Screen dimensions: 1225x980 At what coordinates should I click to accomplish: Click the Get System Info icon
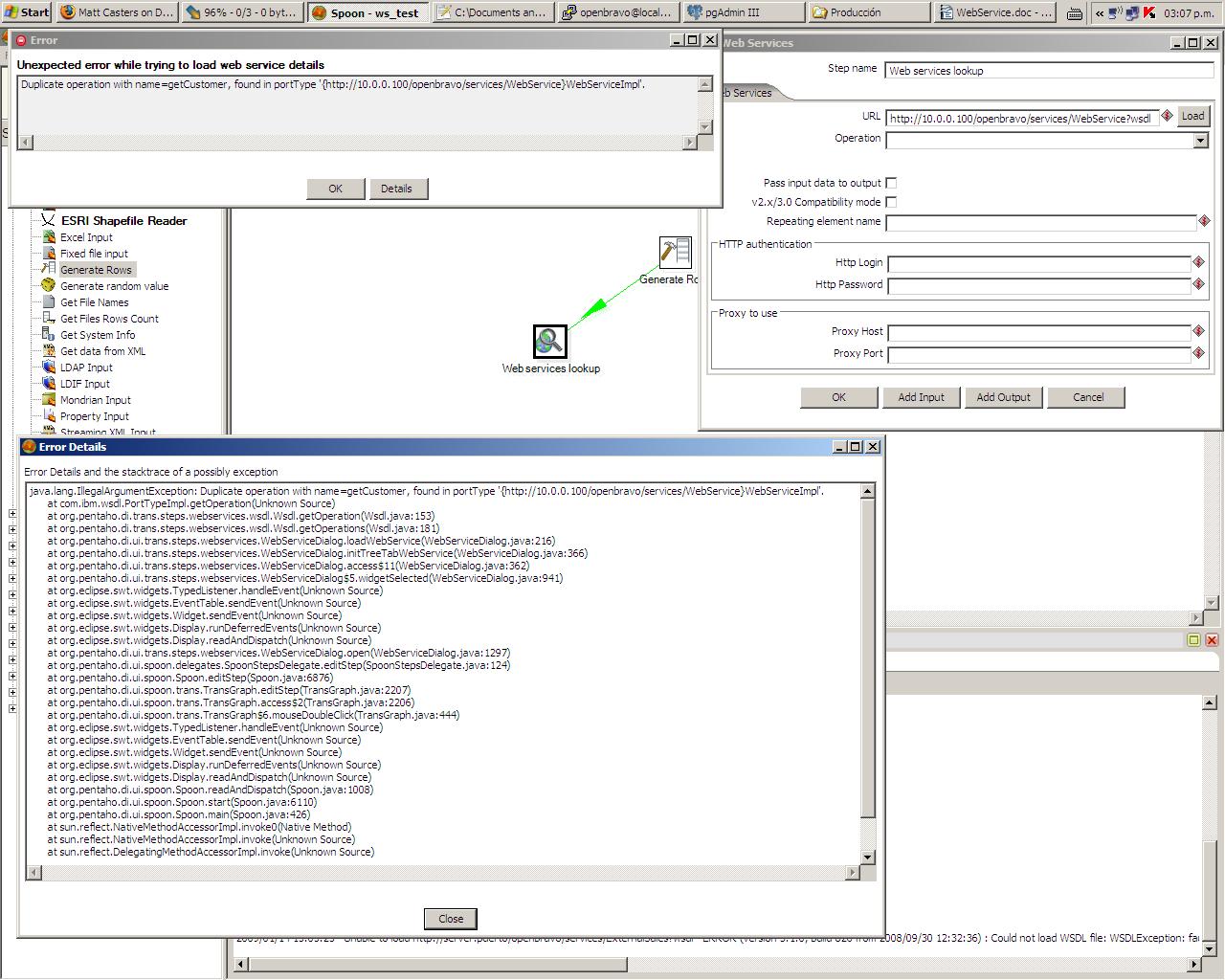click(48, 335)
